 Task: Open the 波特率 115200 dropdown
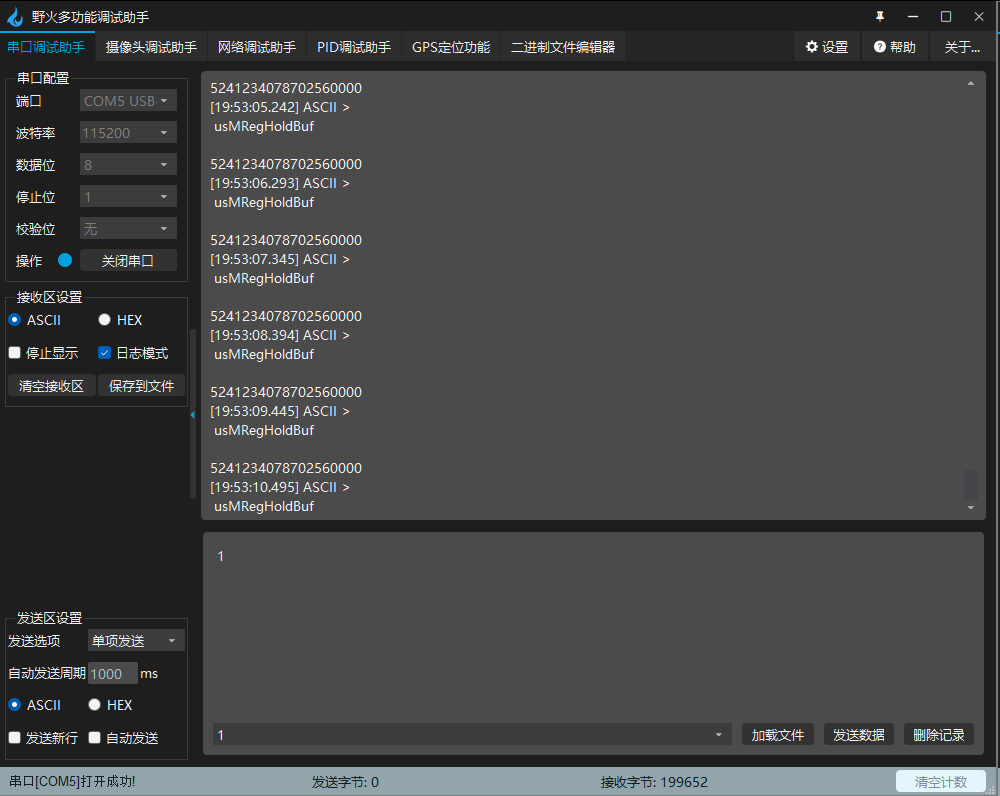click(128, 133)
